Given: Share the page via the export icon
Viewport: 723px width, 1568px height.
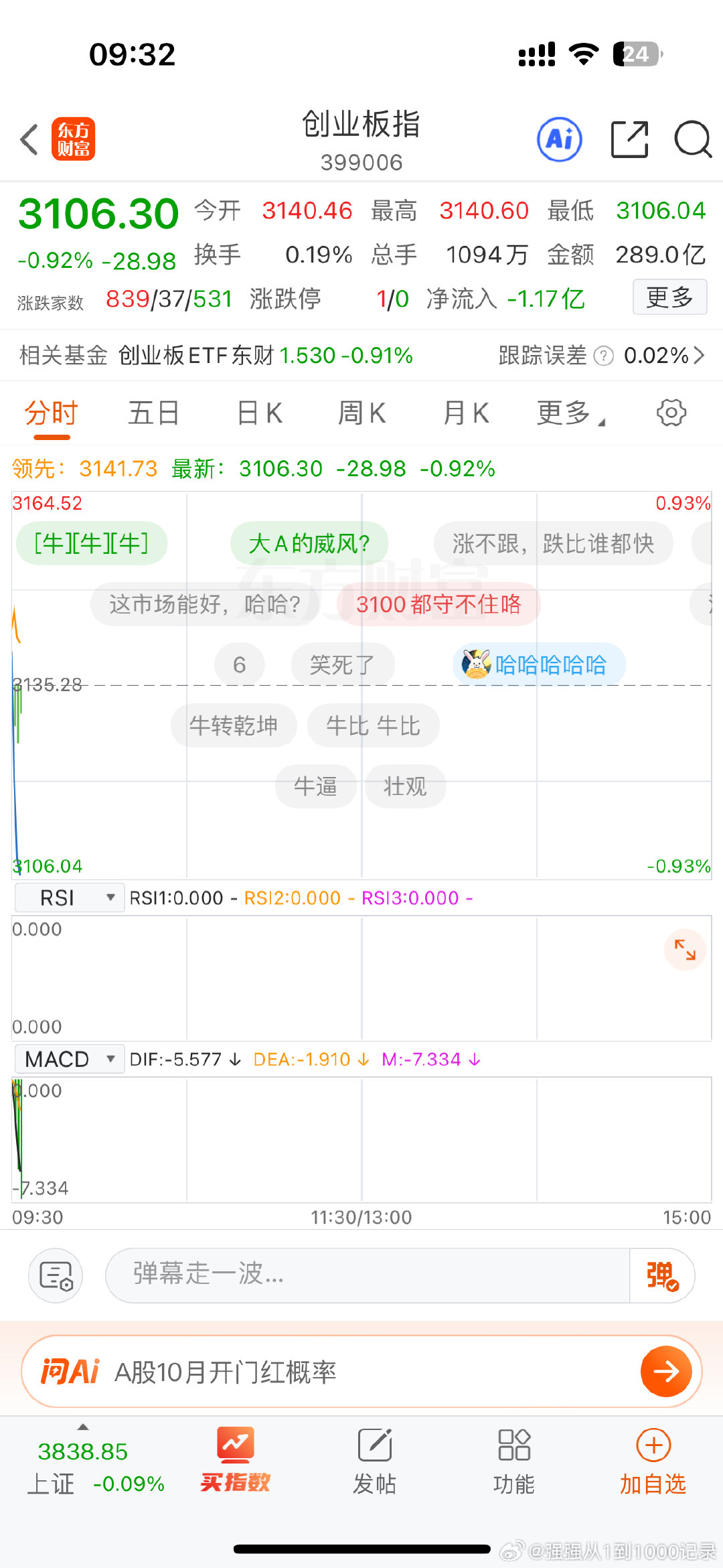Looking at the screenshot, I should (630, 139).
